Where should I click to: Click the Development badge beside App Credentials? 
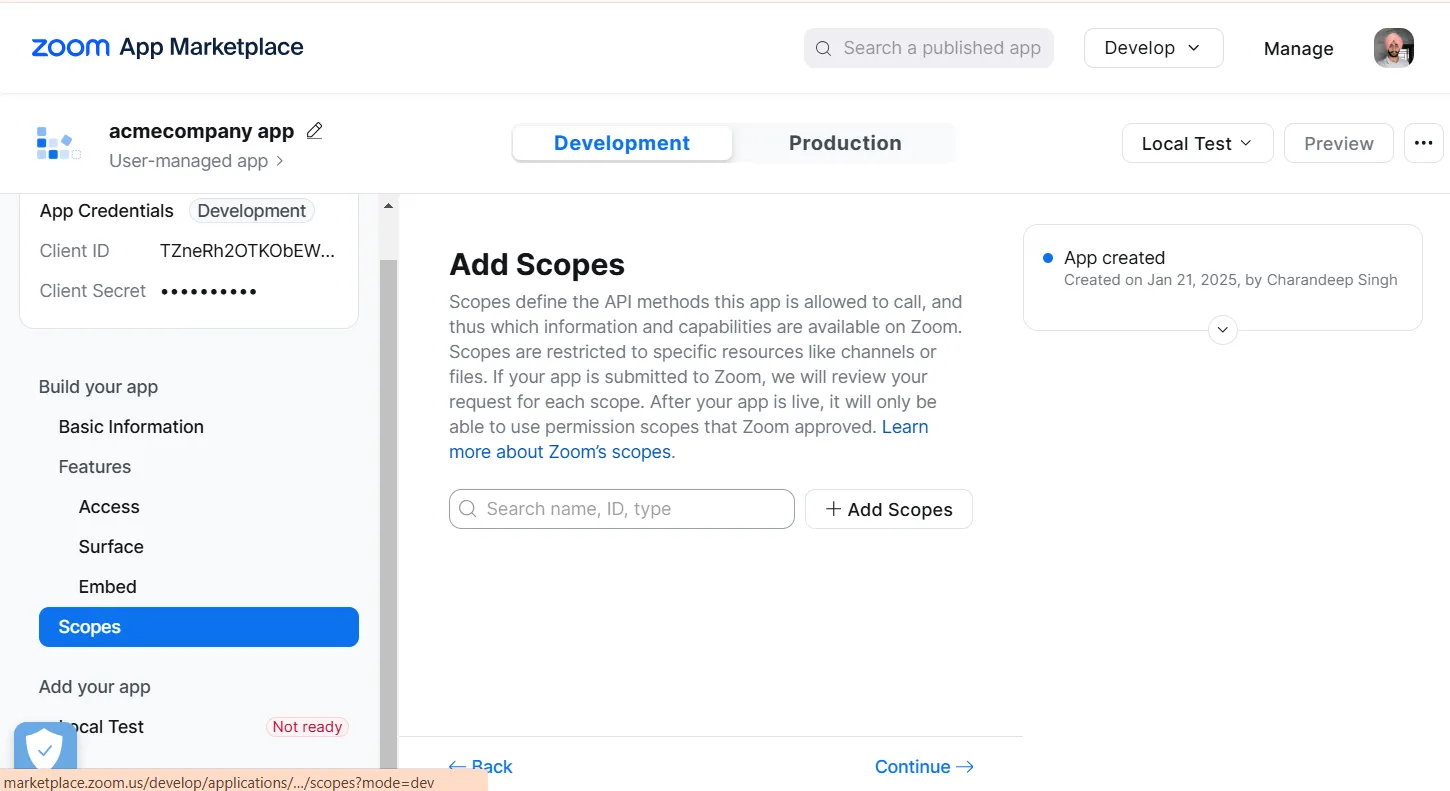click(252, 211)
